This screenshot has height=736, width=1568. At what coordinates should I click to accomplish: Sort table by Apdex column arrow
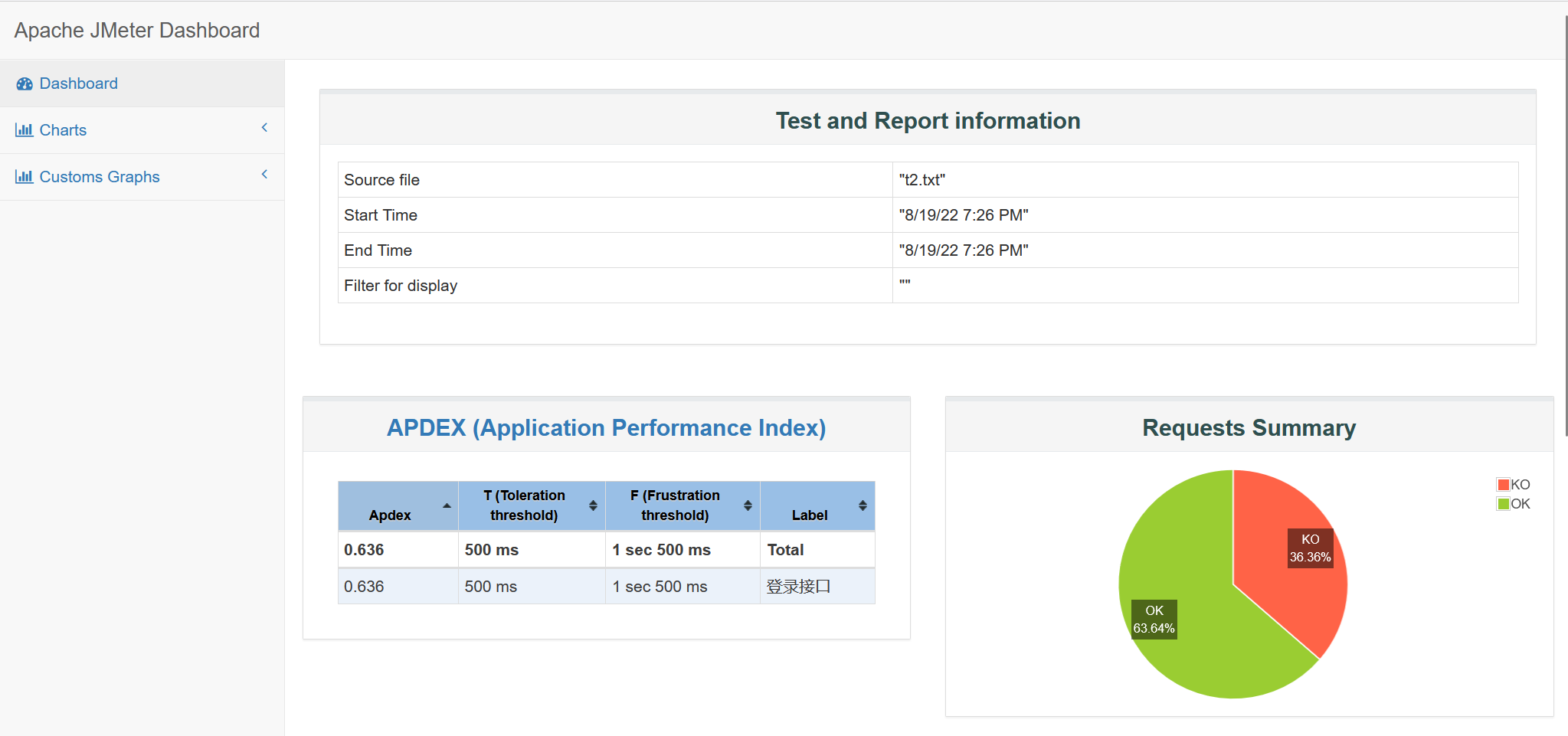click(x=447, y=506)
